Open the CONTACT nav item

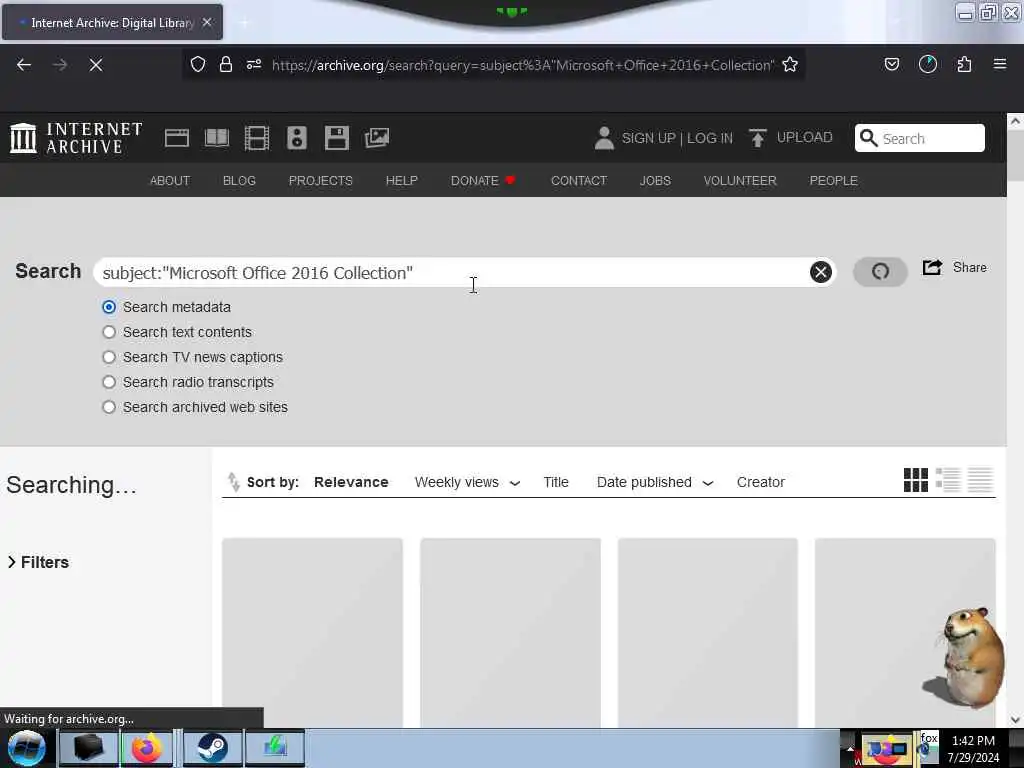click(579, 180)
